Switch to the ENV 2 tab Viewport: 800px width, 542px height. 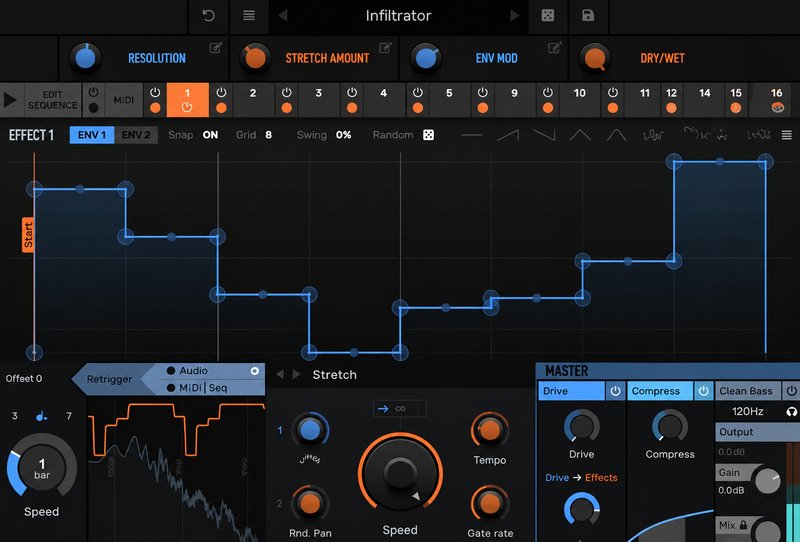click(x=136, y=135)
